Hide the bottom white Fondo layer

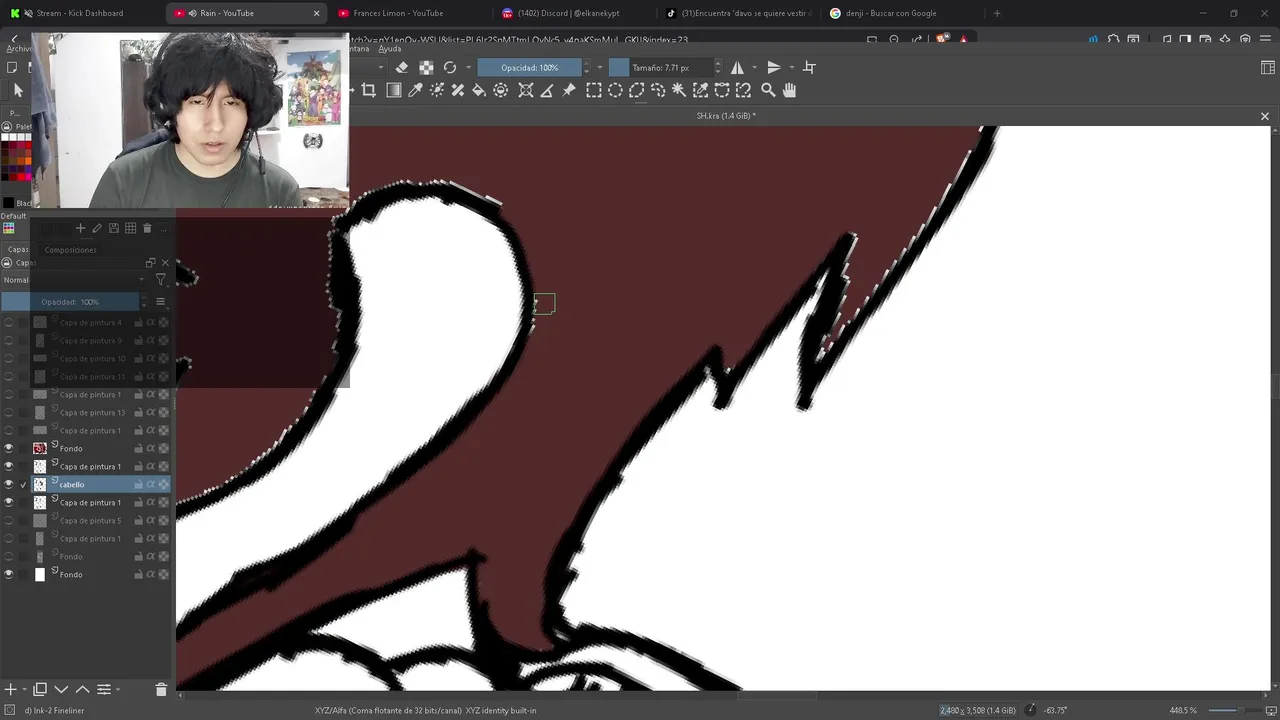[9, 574]
